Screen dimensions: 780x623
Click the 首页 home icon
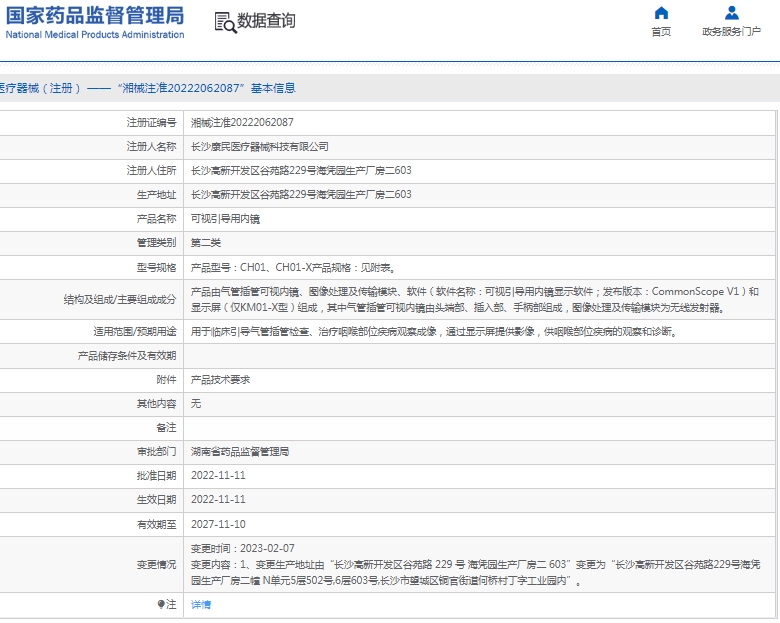pyautogui.click(x=661, y=12)
